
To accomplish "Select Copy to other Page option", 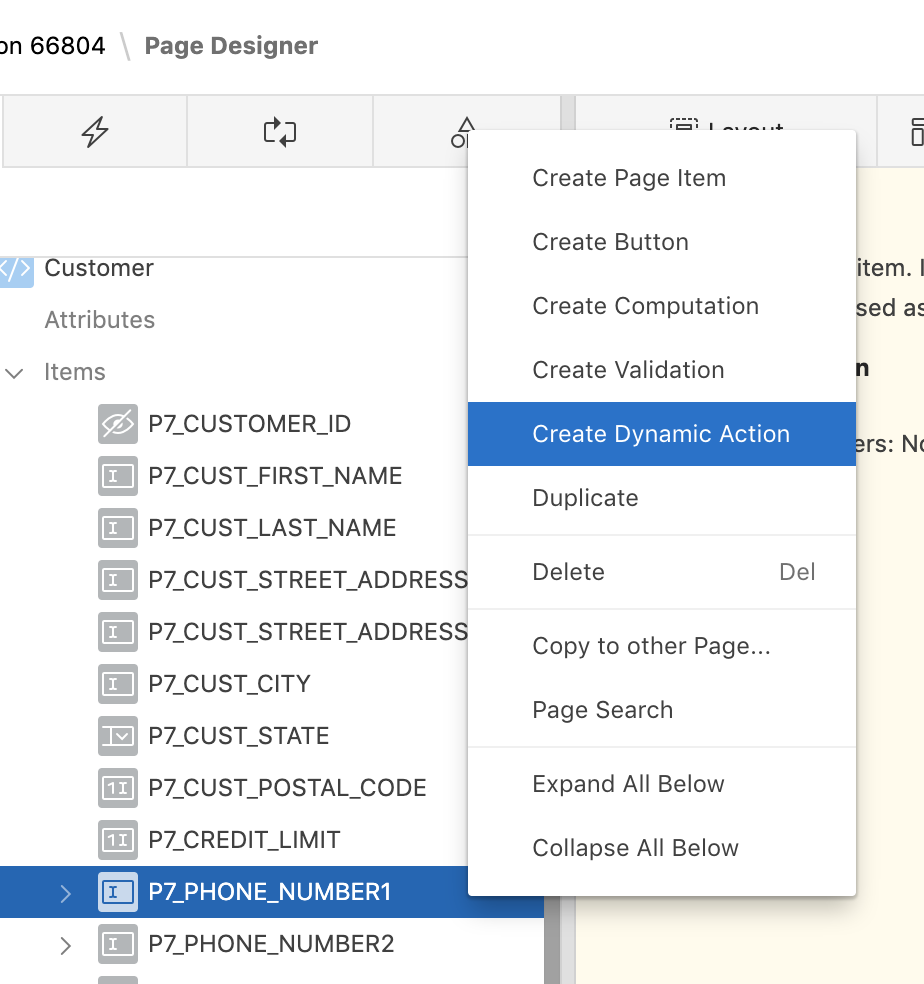I will click(651, 646).
